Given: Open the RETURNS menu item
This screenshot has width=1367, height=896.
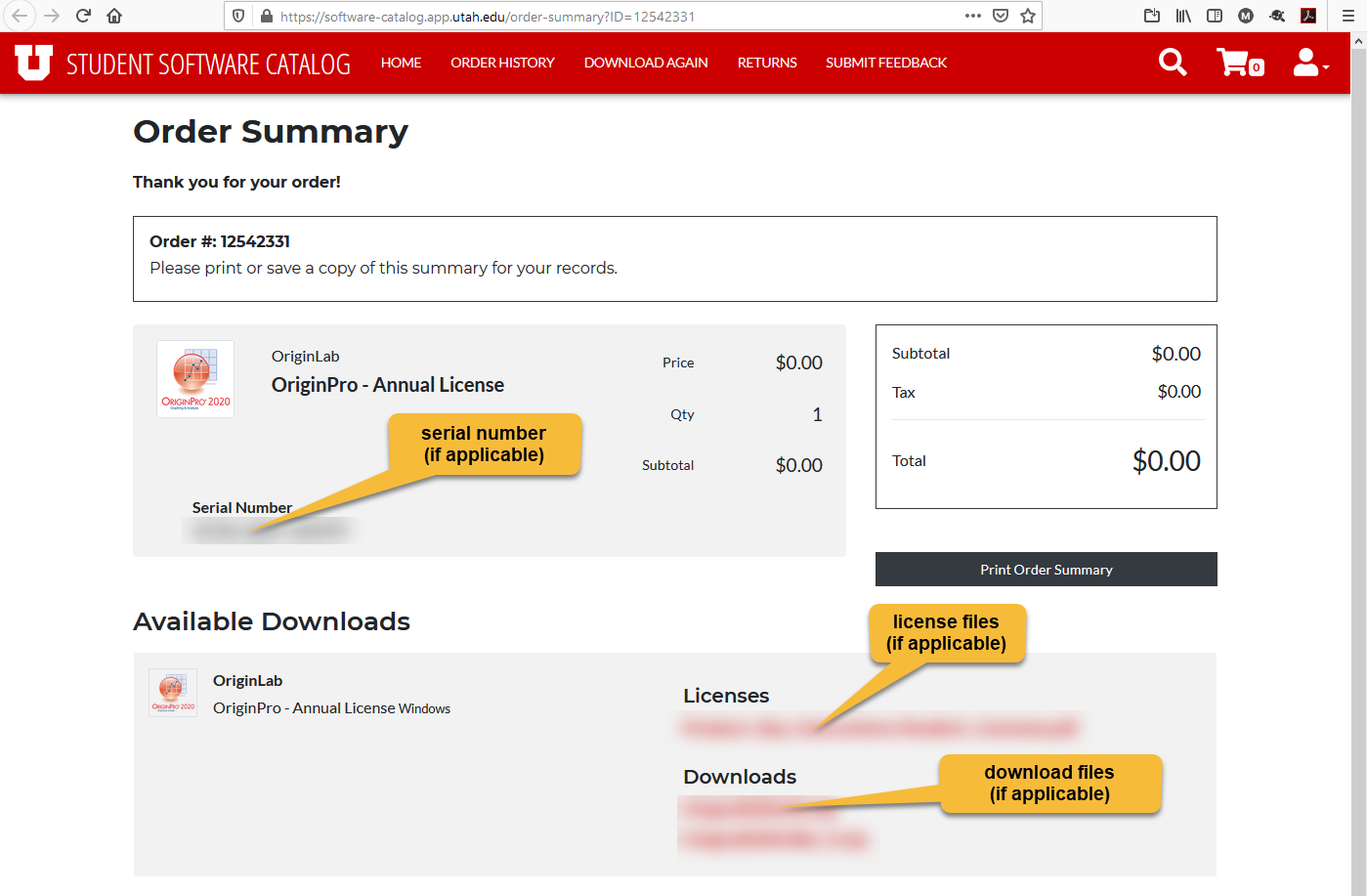Looking at the screenshot, I should pos(767,63).
